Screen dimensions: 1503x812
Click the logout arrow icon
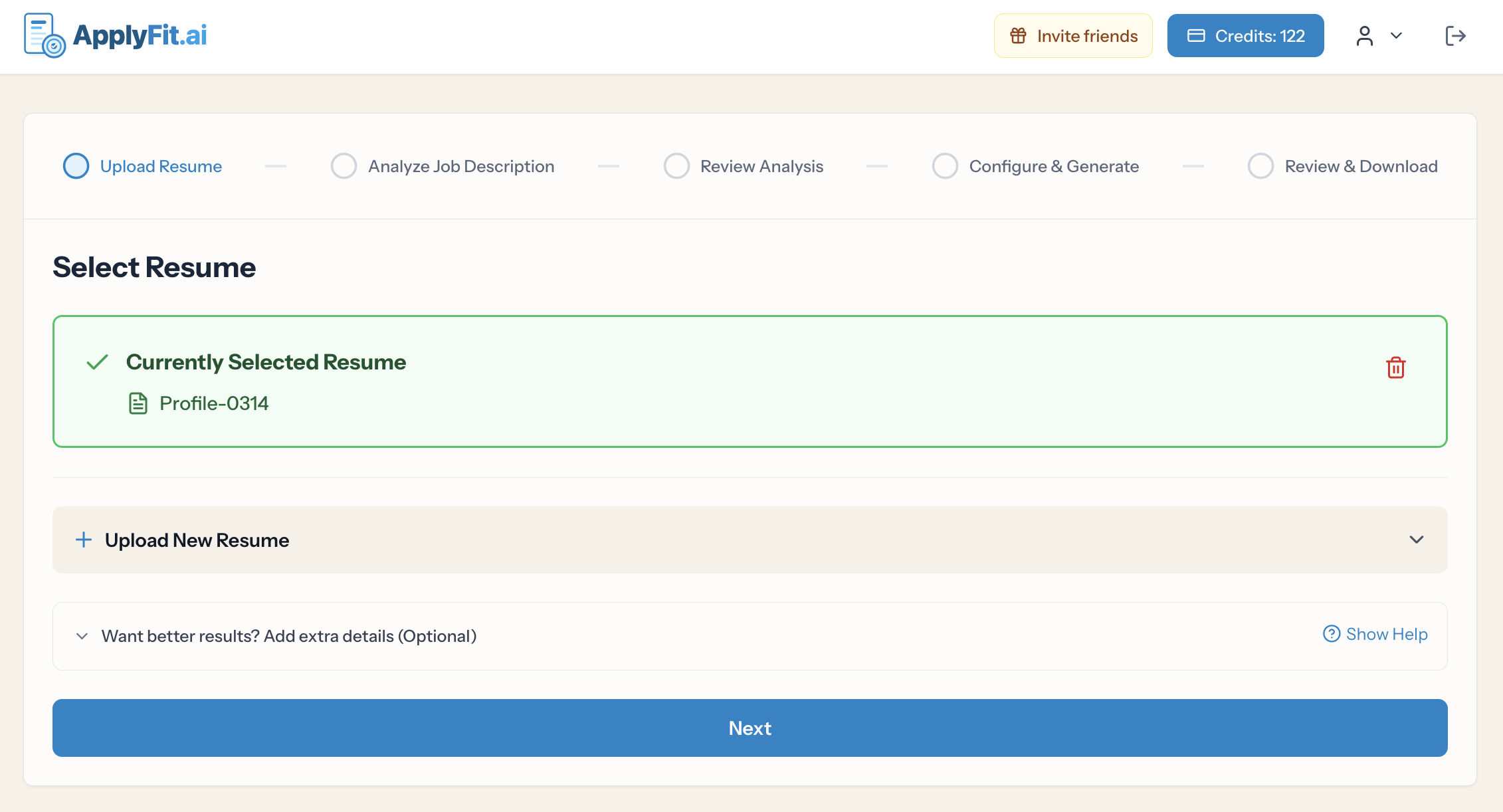tap(1455, 36)
